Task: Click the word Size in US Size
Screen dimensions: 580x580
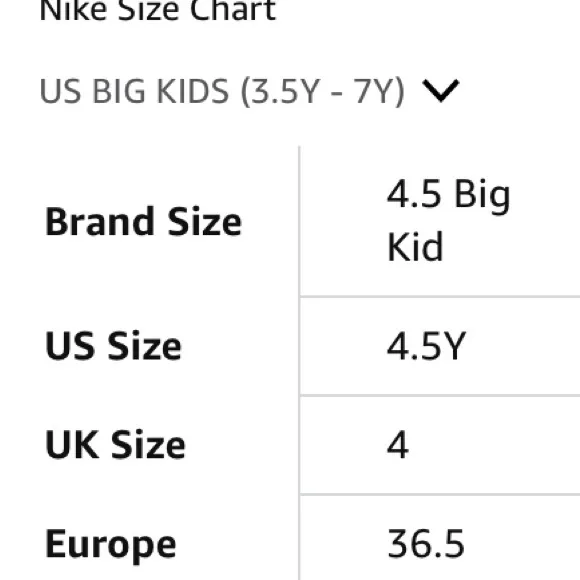Action: (145, 345)
